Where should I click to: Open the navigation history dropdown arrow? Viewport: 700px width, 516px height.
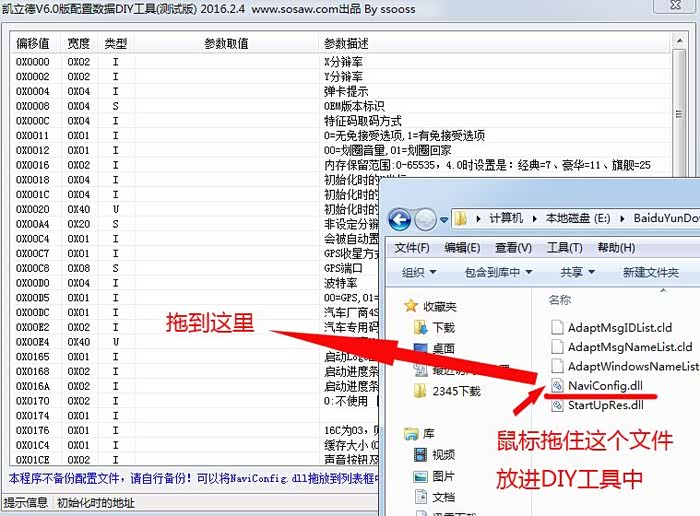pos(443,220)
